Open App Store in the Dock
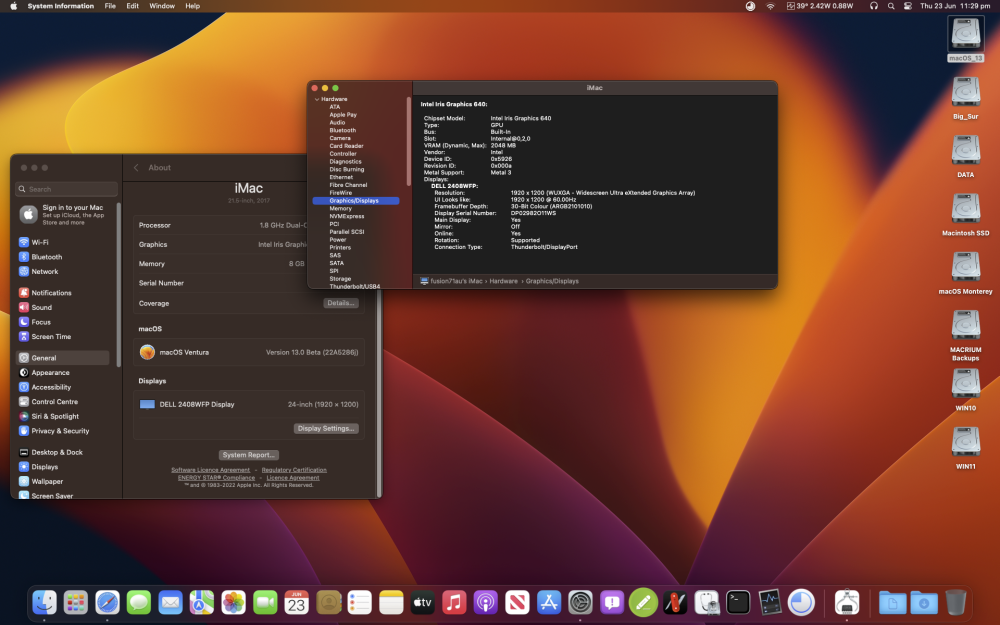The width and height of the screenshot is (1000, 625). click(548, 602)
